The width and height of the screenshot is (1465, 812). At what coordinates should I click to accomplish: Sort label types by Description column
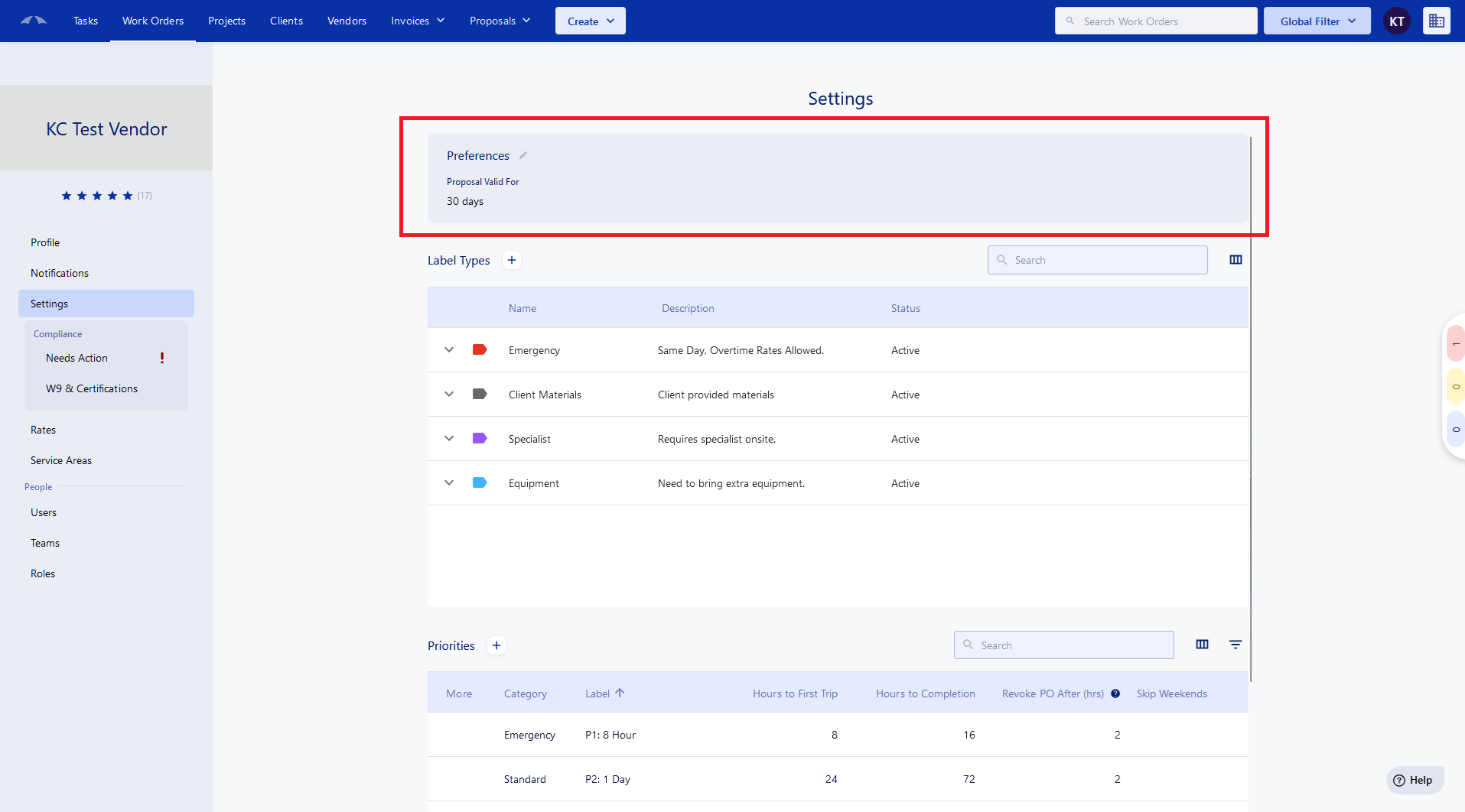pos(688,308)
